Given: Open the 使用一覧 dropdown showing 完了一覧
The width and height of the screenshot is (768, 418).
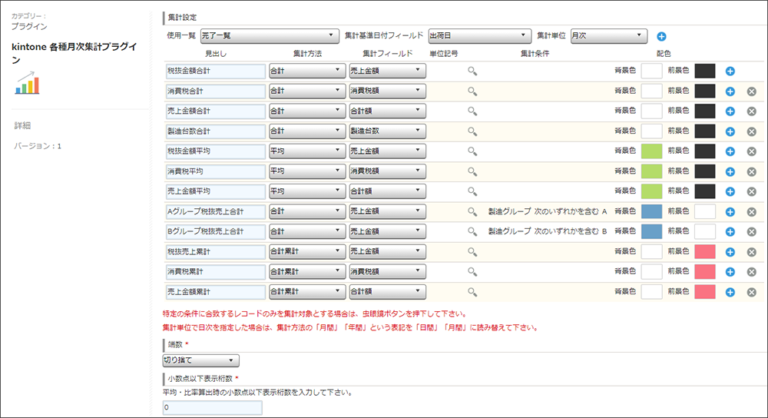Looking at the screenshot, I should pyautogui.click(x=268, y=36).
